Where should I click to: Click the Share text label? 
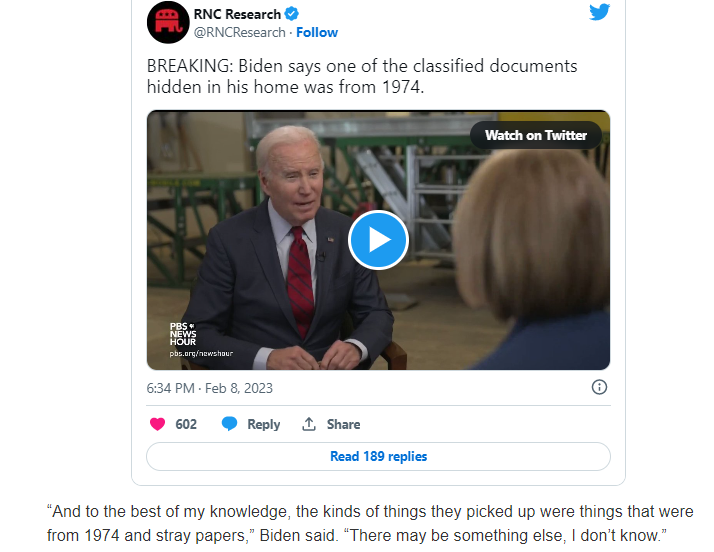(343, 424)
